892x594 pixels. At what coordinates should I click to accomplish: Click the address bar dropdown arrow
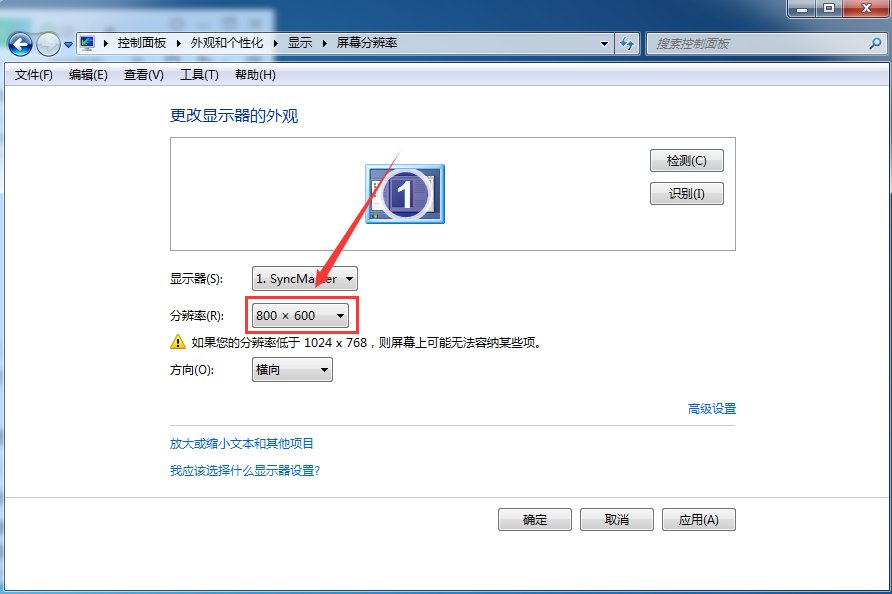[604, 44]
